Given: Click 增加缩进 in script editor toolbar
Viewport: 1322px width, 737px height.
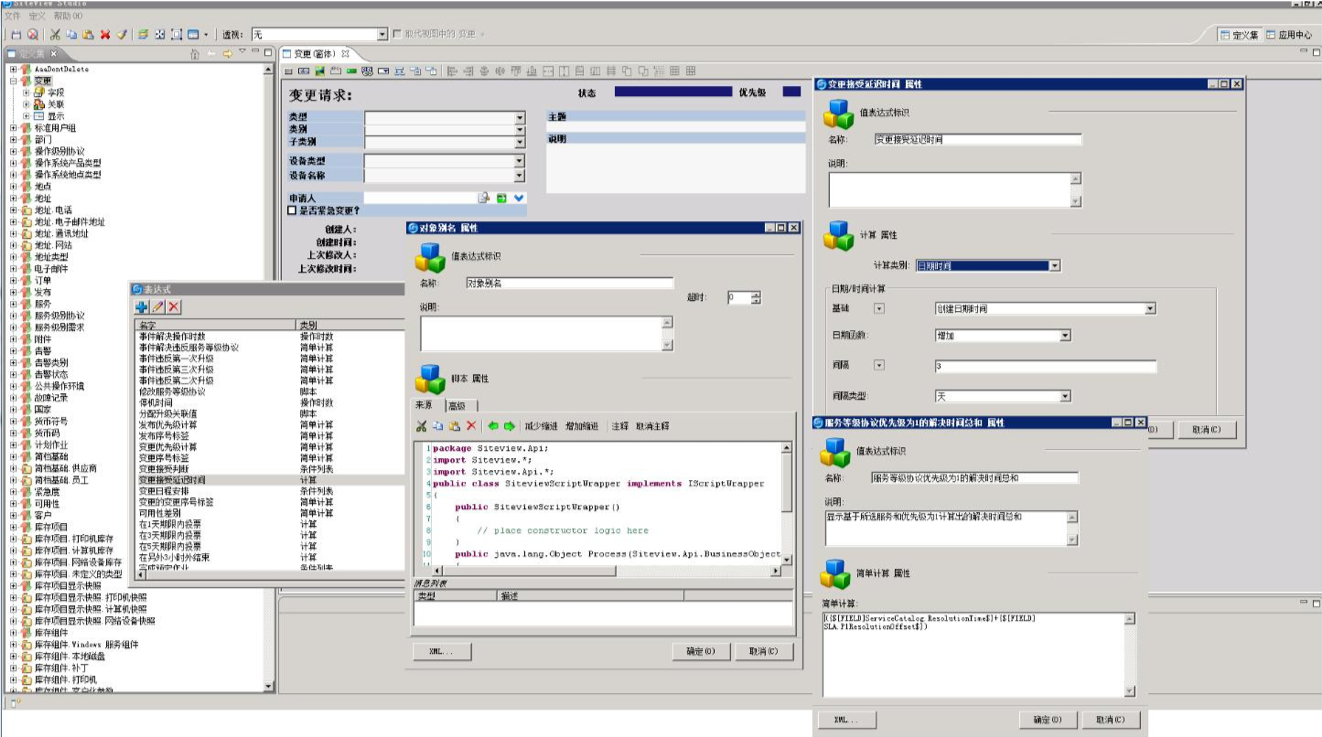Looking at the screenshot, I should [582, 427].
